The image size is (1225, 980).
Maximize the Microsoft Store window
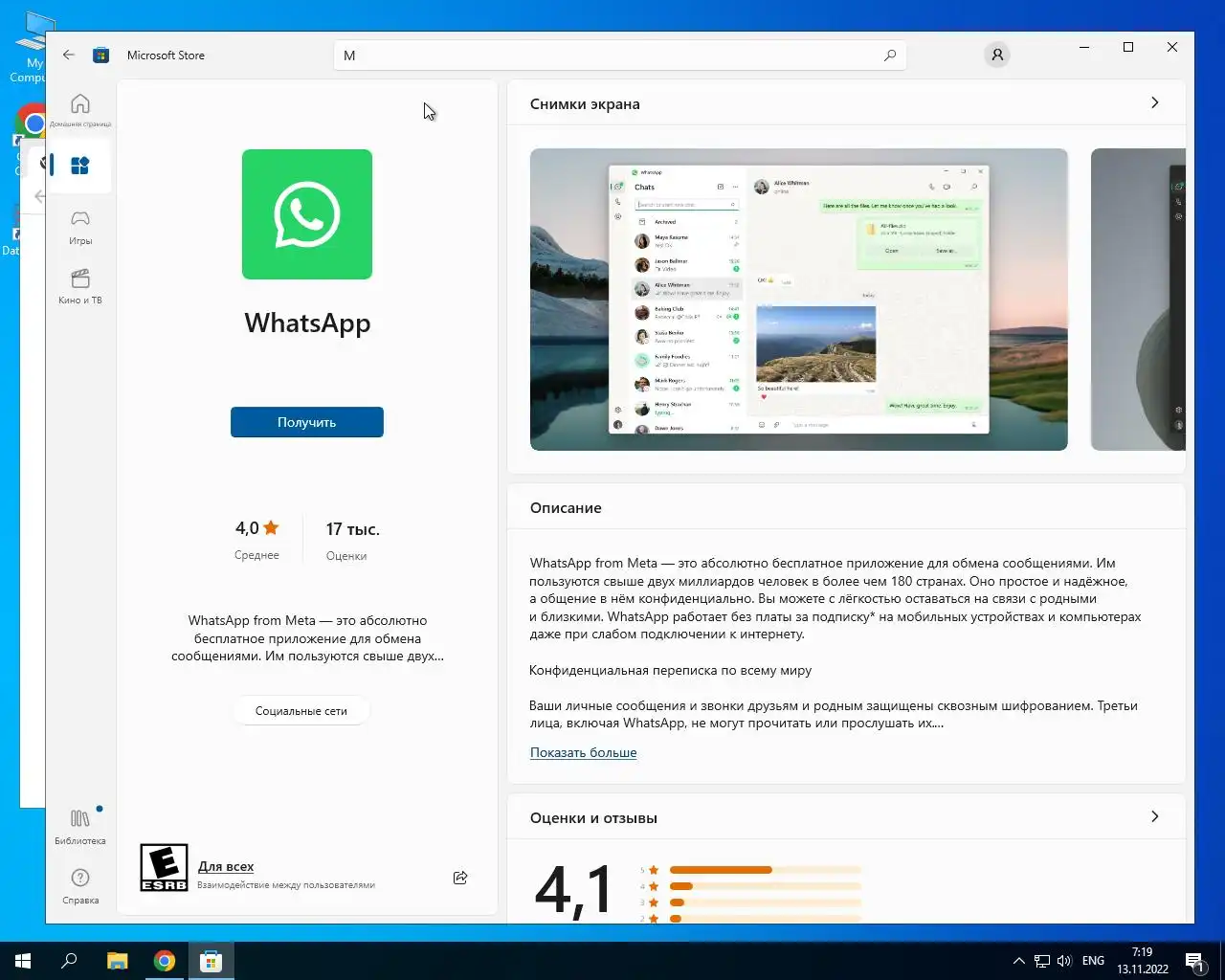[1128, 47]
